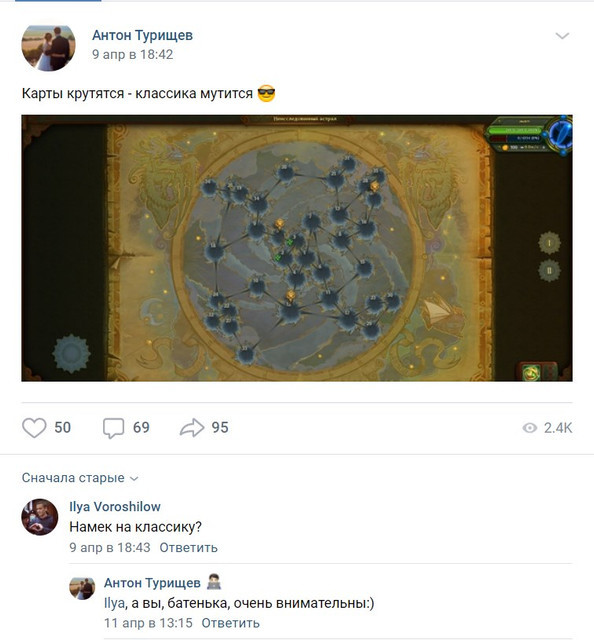Like the post with heart icon

coord(34,427)
